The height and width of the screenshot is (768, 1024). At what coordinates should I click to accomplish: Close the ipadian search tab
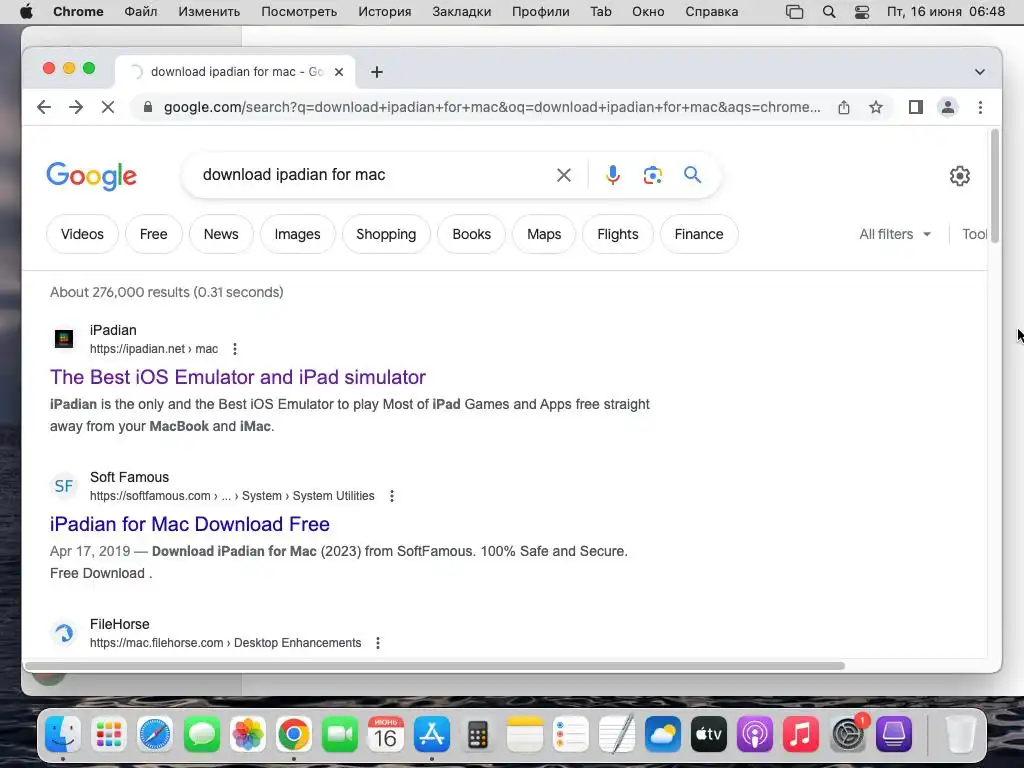339,72
